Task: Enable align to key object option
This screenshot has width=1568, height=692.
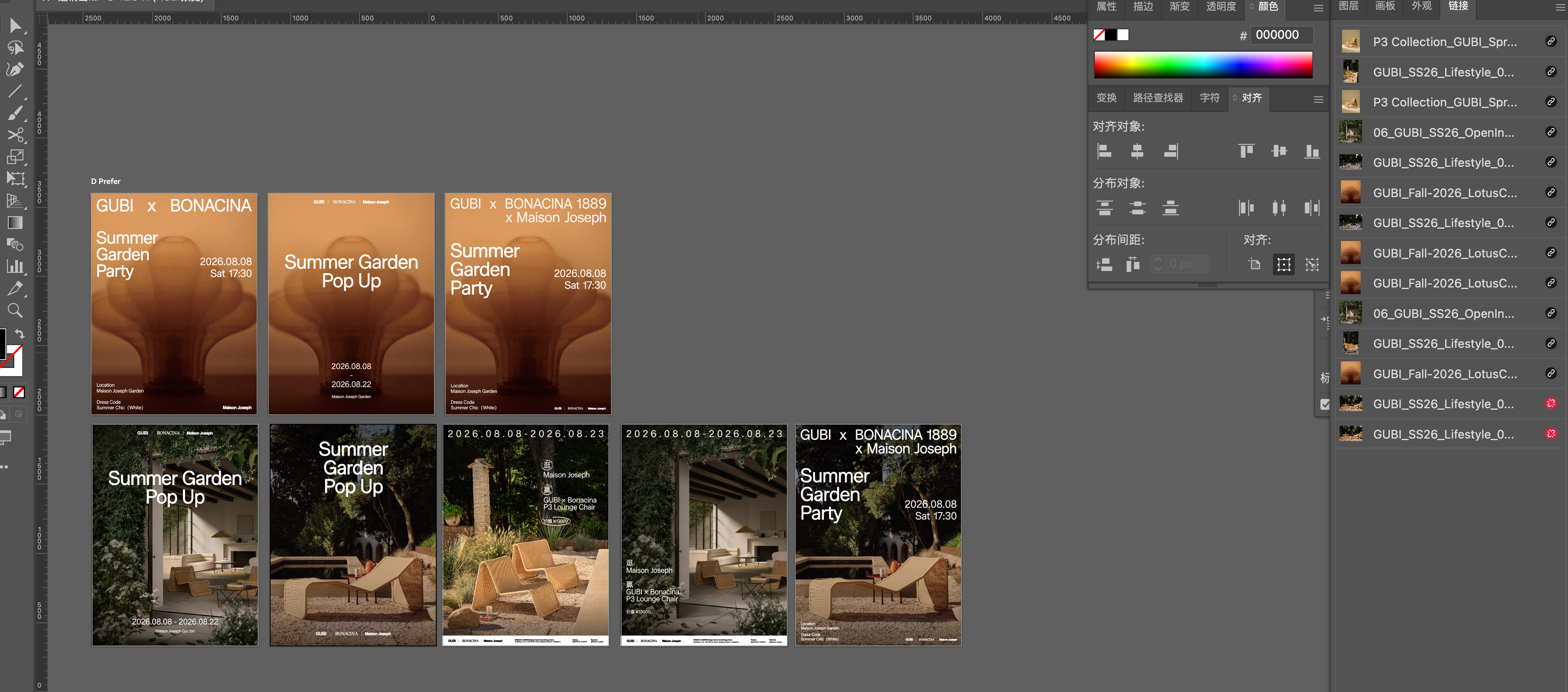Action: tap(1312, 264)
